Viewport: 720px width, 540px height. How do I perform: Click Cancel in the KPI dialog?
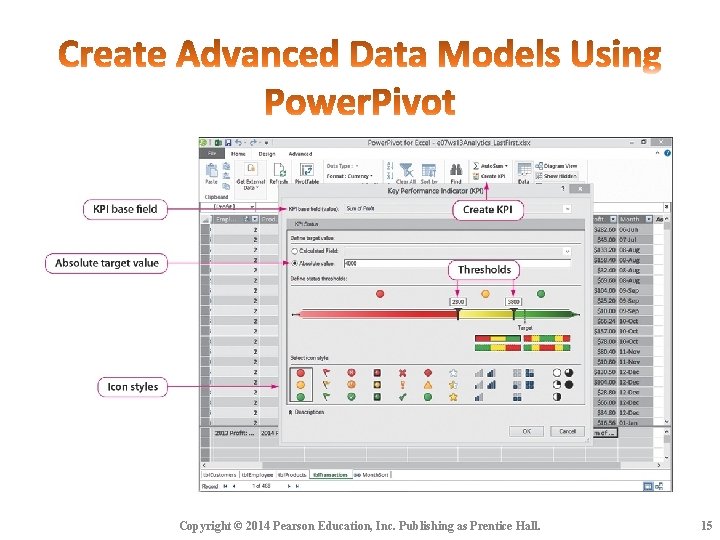[x=568, y=431]
